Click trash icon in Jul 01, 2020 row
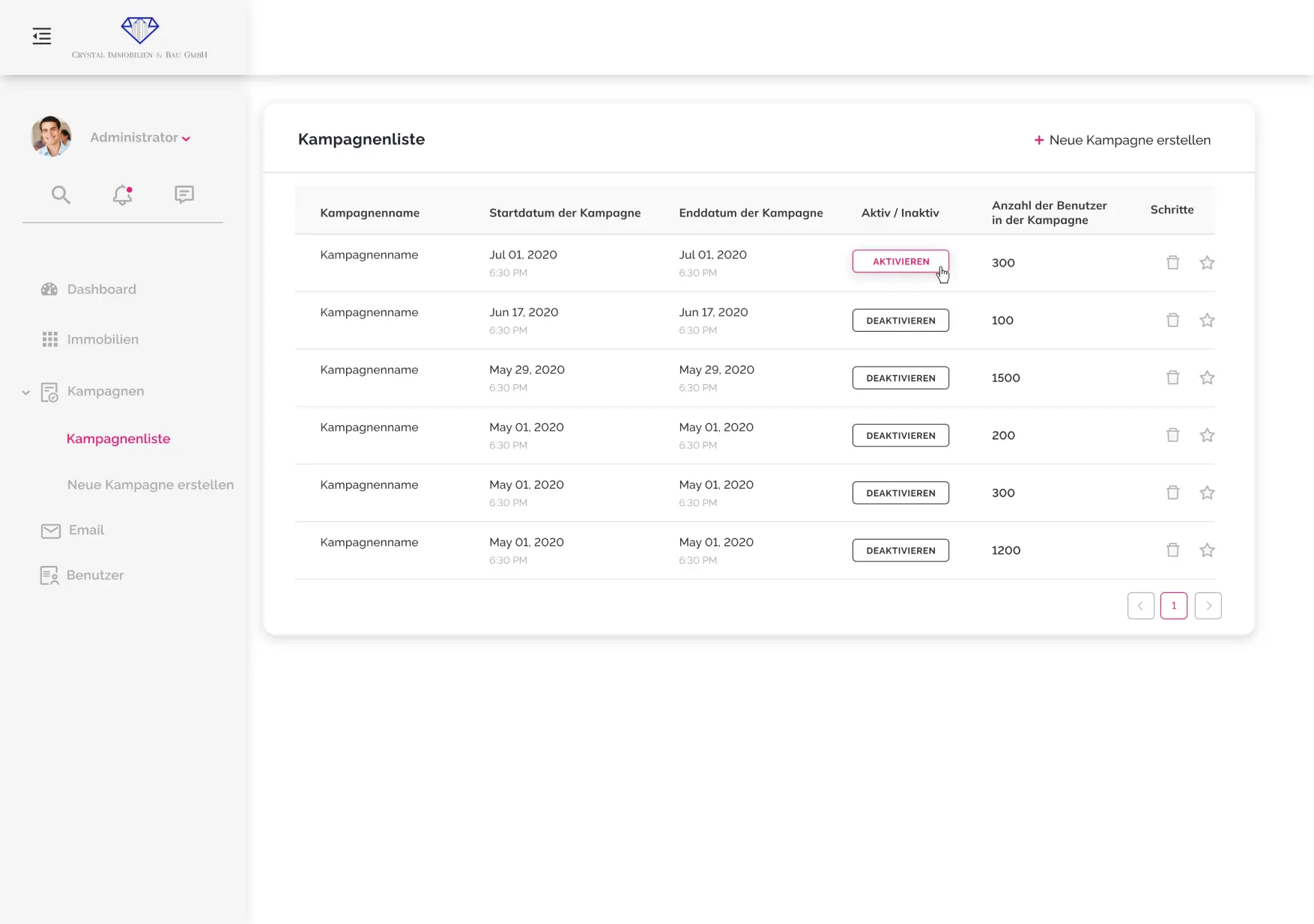This screenshot has height=924, width=1314. [x=1172, y=263]
